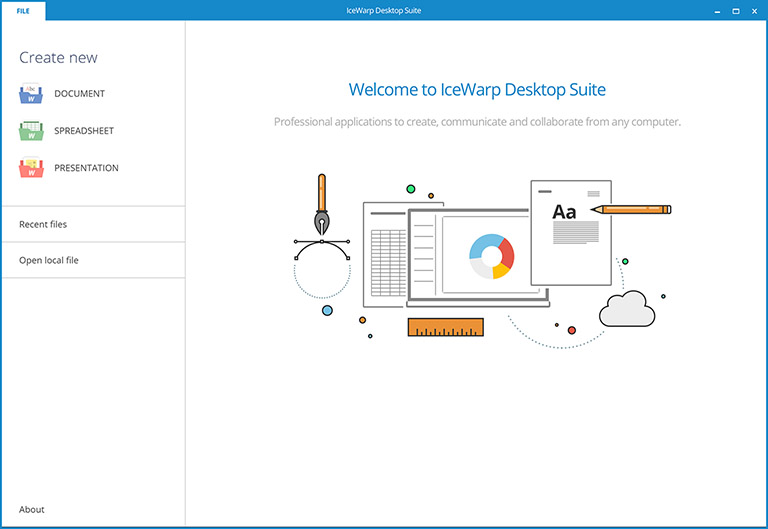768x529 pixels.
Task: Create a new DOCUMENT
Action: coord(79,94)
